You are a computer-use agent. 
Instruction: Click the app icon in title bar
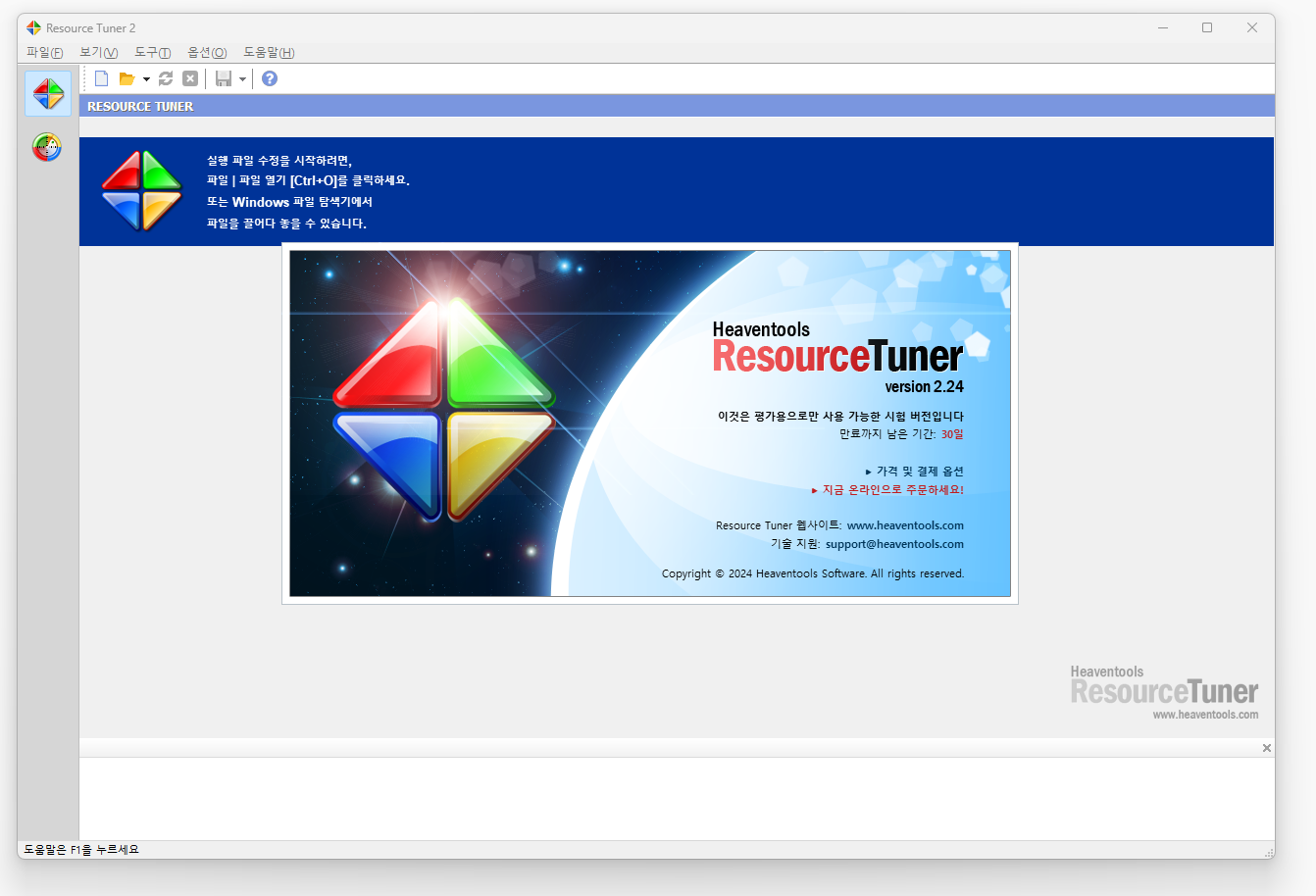(x=34, y=27)
